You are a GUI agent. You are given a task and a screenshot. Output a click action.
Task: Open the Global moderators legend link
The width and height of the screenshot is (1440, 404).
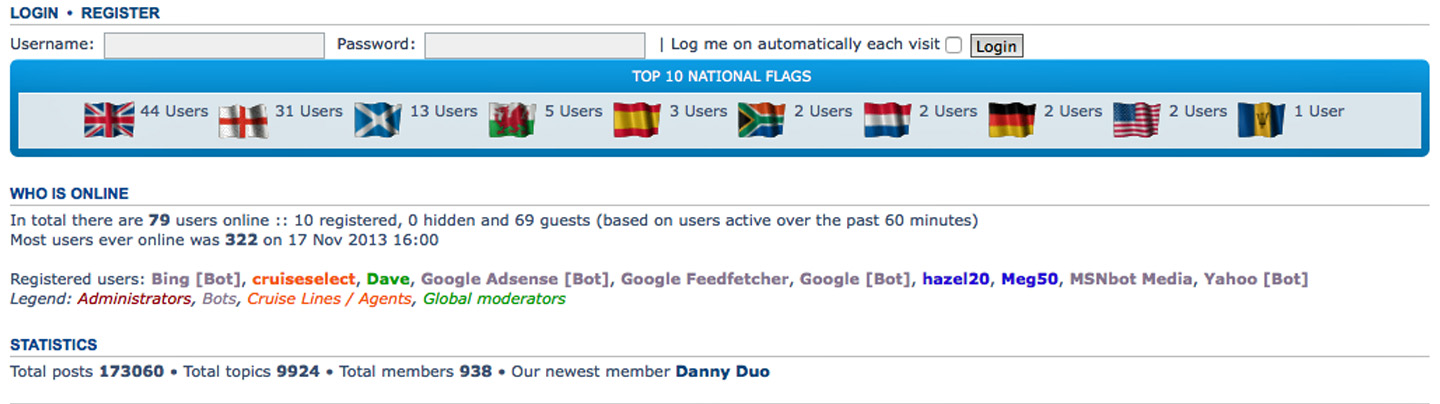(494, 299)
